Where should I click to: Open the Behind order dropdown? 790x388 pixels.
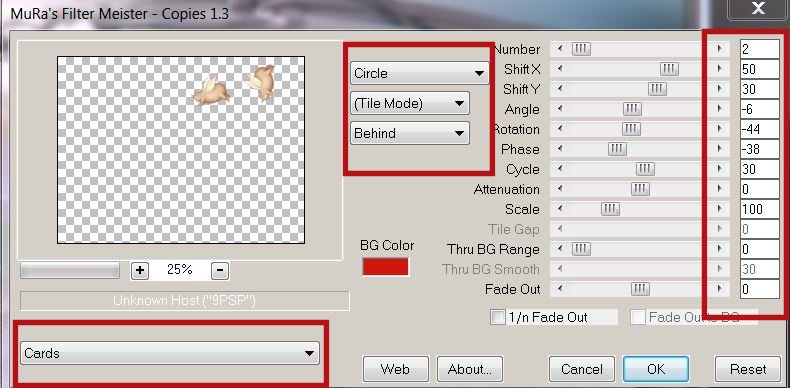click(x=410, y=134)
